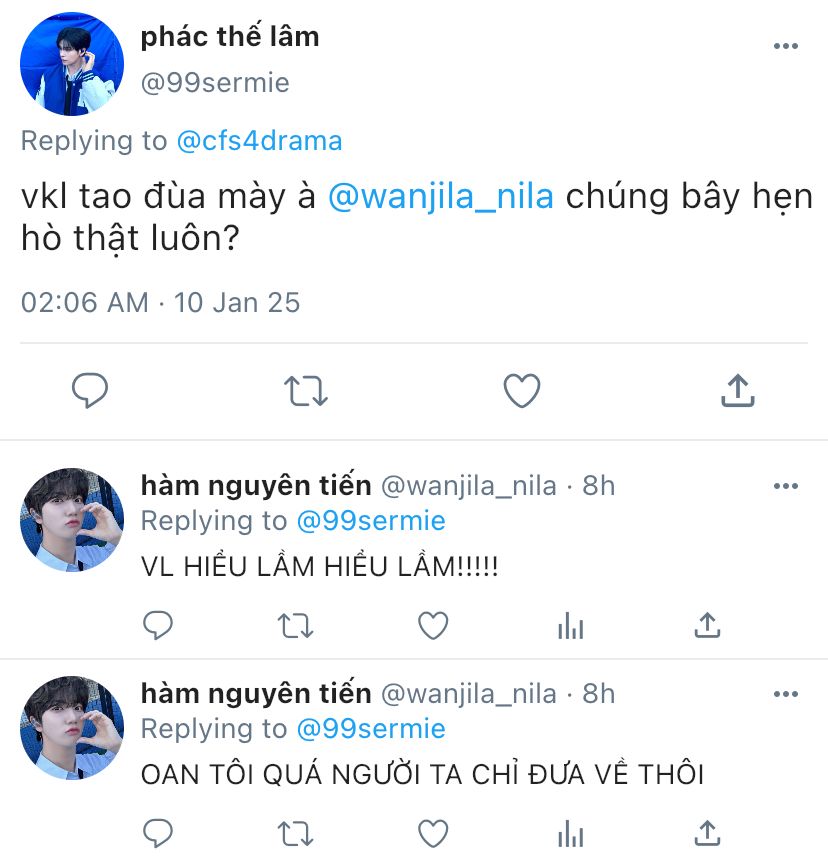Retweet the main tweet from phác thế lâm
The height and width of the screenshot is (864, 828).
(x=306, y=391)
